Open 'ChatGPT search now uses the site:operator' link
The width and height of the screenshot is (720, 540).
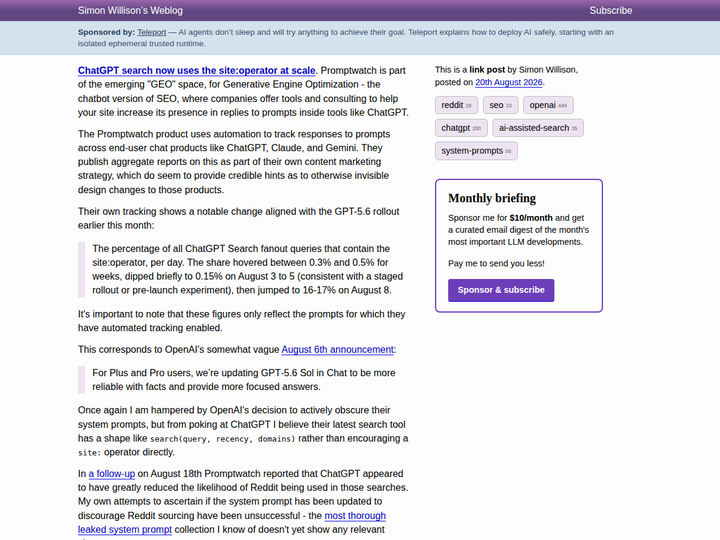(x=197, y=70)
